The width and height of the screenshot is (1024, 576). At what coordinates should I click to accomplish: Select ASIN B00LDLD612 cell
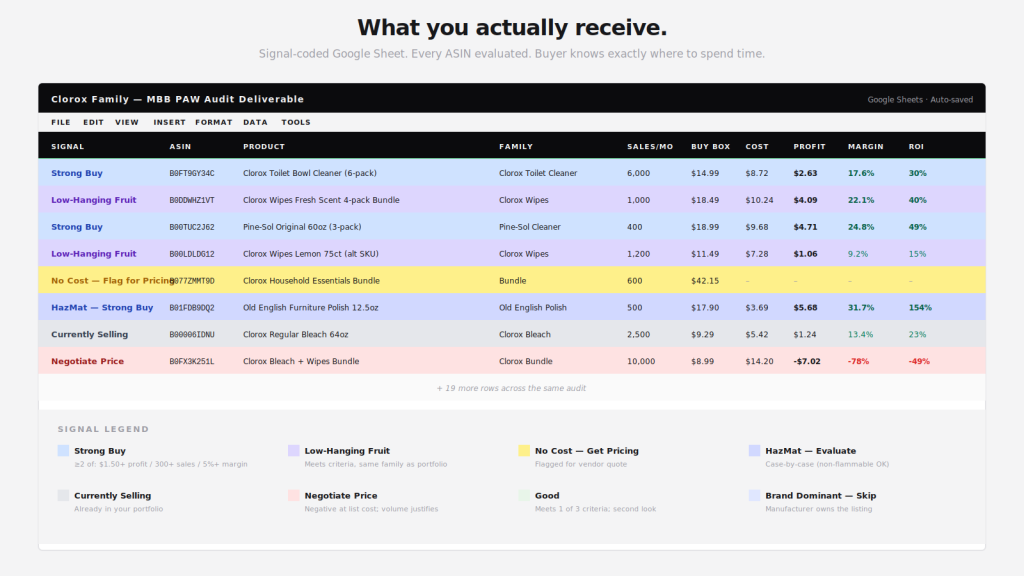pos(192,253)
